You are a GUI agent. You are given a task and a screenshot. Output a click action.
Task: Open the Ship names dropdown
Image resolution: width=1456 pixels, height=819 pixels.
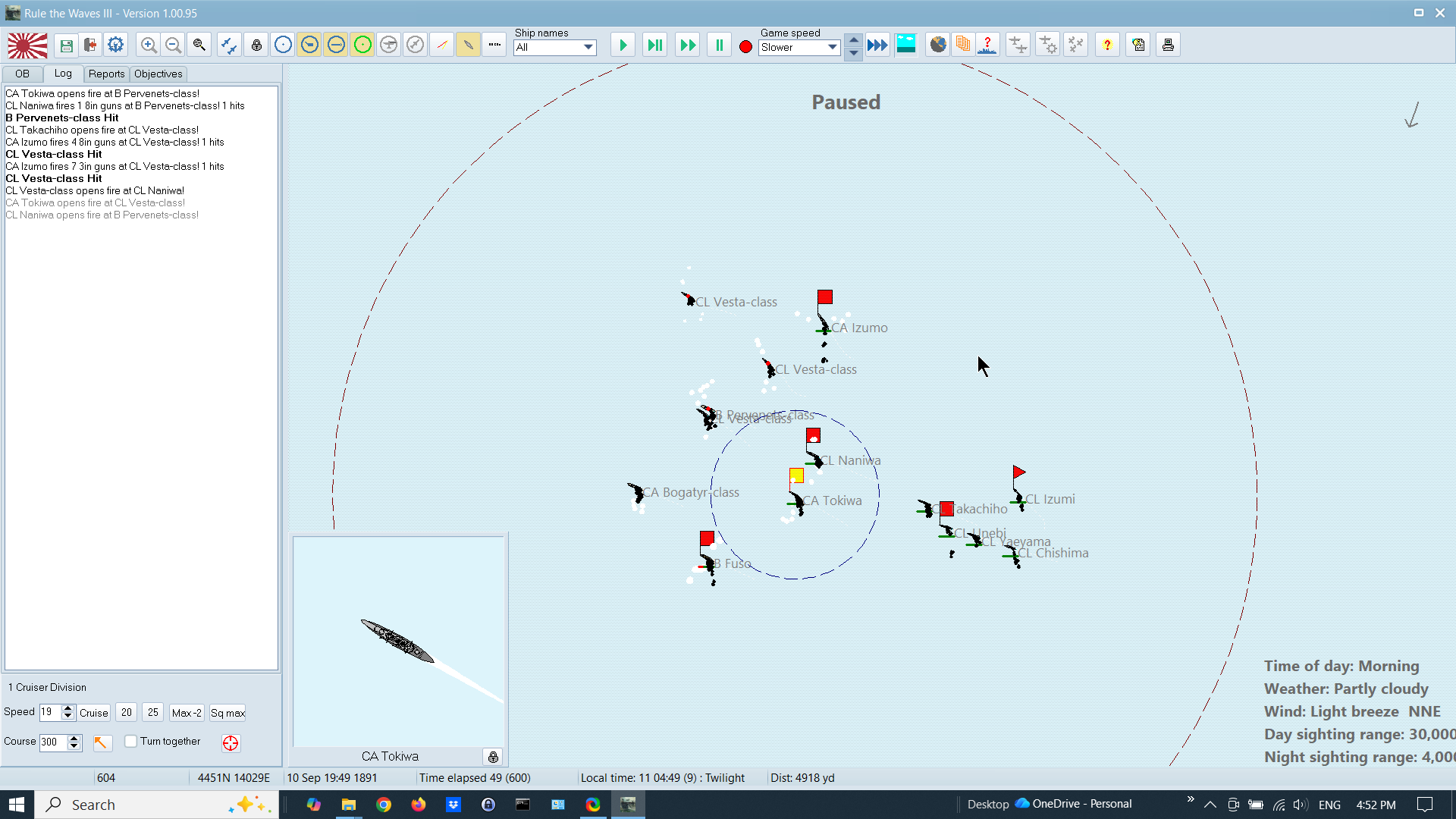coord(555,47)
